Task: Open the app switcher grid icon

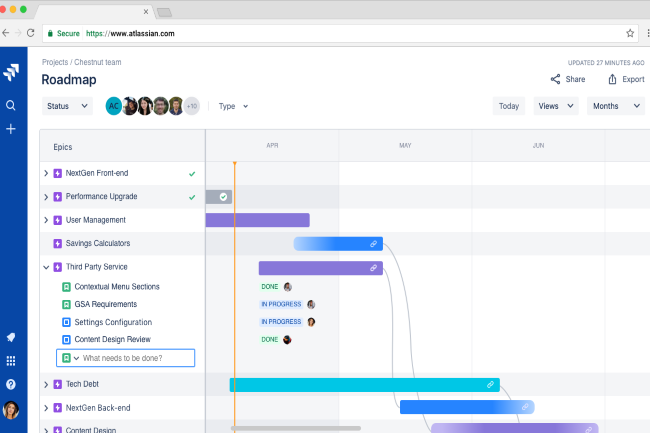Action: [11, 361]
